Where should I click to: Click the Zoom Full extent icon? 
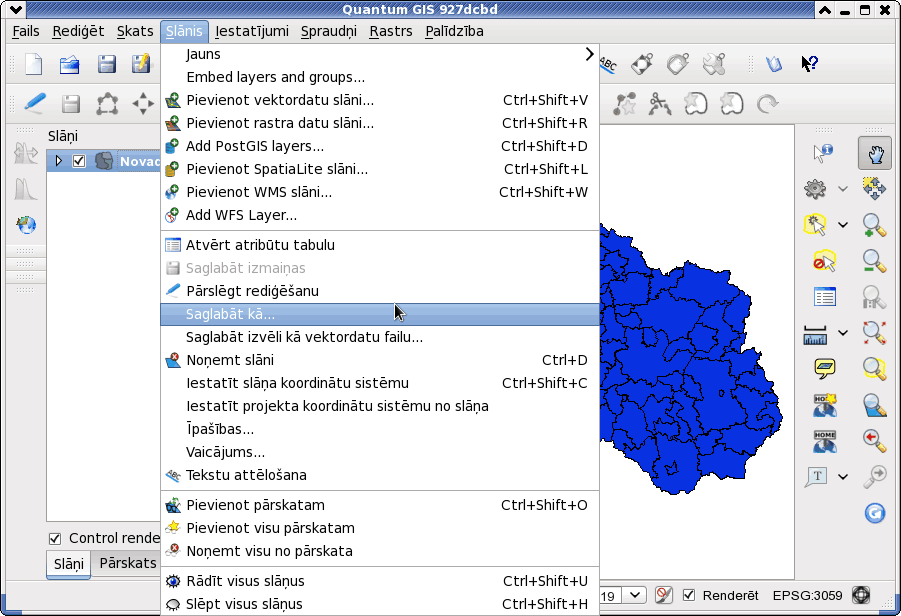pos(875,333)
